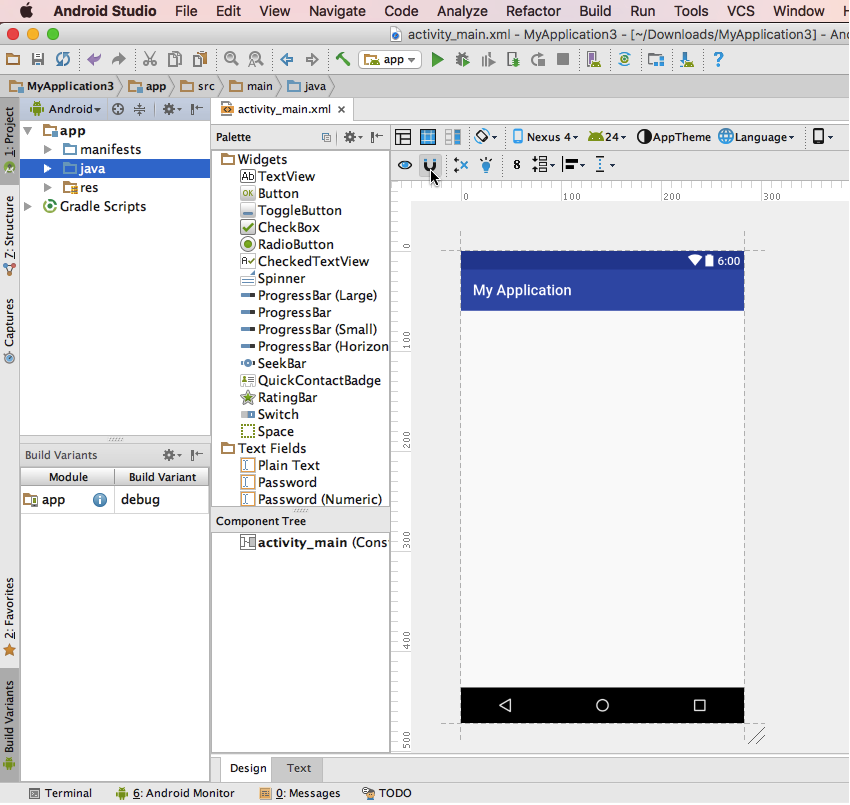The image size is (850, 805).
Task: Click the Clear All Constraints icon
Action: pos(461,165)
